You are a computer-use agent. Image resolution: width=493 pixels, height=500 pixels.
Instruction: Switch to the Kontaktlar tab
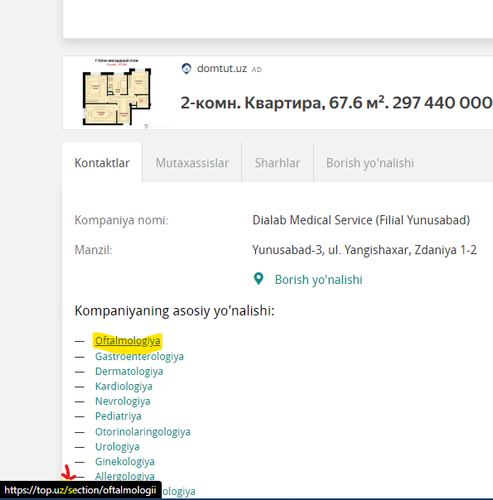point(102,163)
